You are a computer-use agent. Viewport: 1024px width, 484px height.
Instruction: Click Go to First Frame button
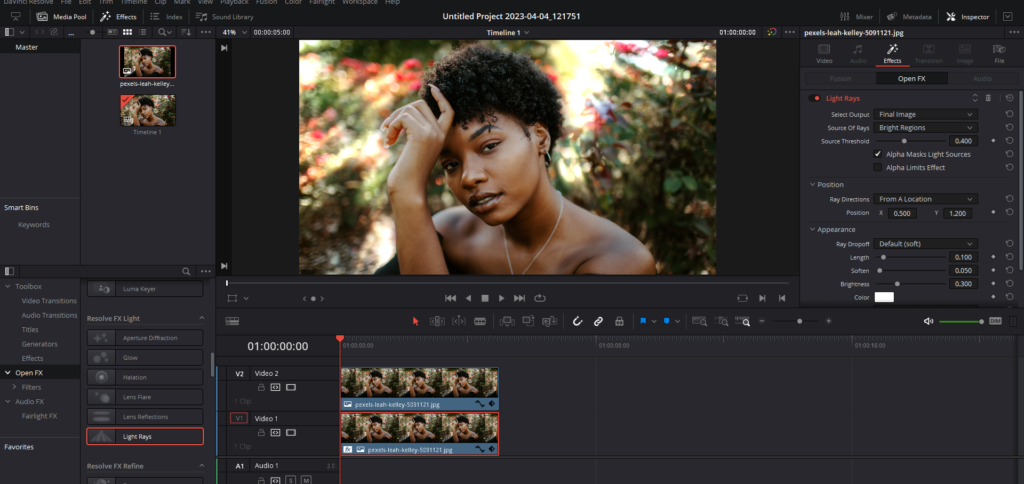coord(450,298)
